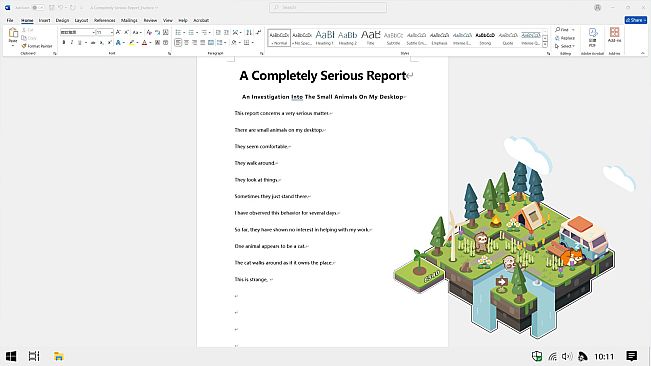Open the Change Case dropdown
Image resolution: width=651 pixels, height=366 pixels.
pyautogui.click(x=137, y=32)
